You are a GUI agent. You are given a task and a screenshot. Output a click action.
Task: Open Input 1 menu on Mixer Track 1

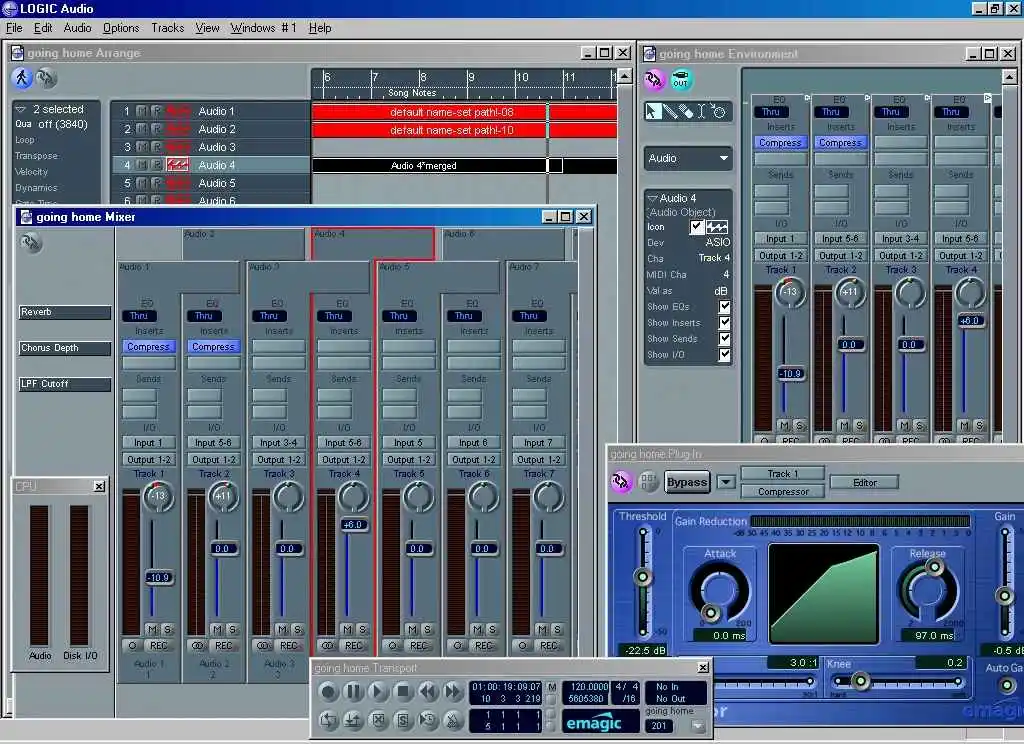[149, 442]
